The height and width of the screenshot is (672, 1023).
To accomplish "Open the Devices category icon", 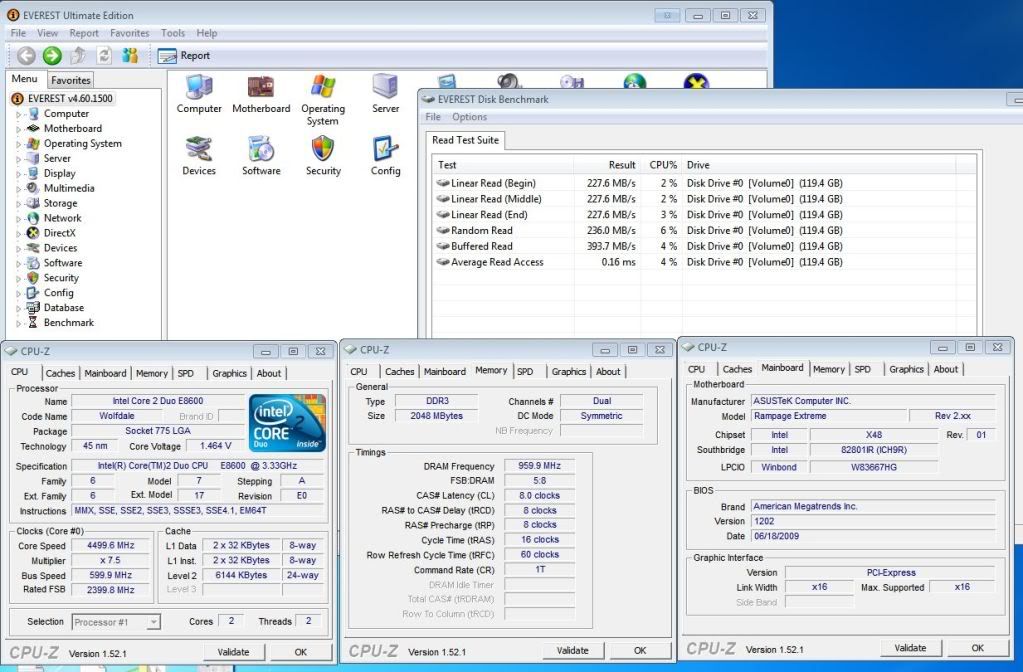I will 199,156.
